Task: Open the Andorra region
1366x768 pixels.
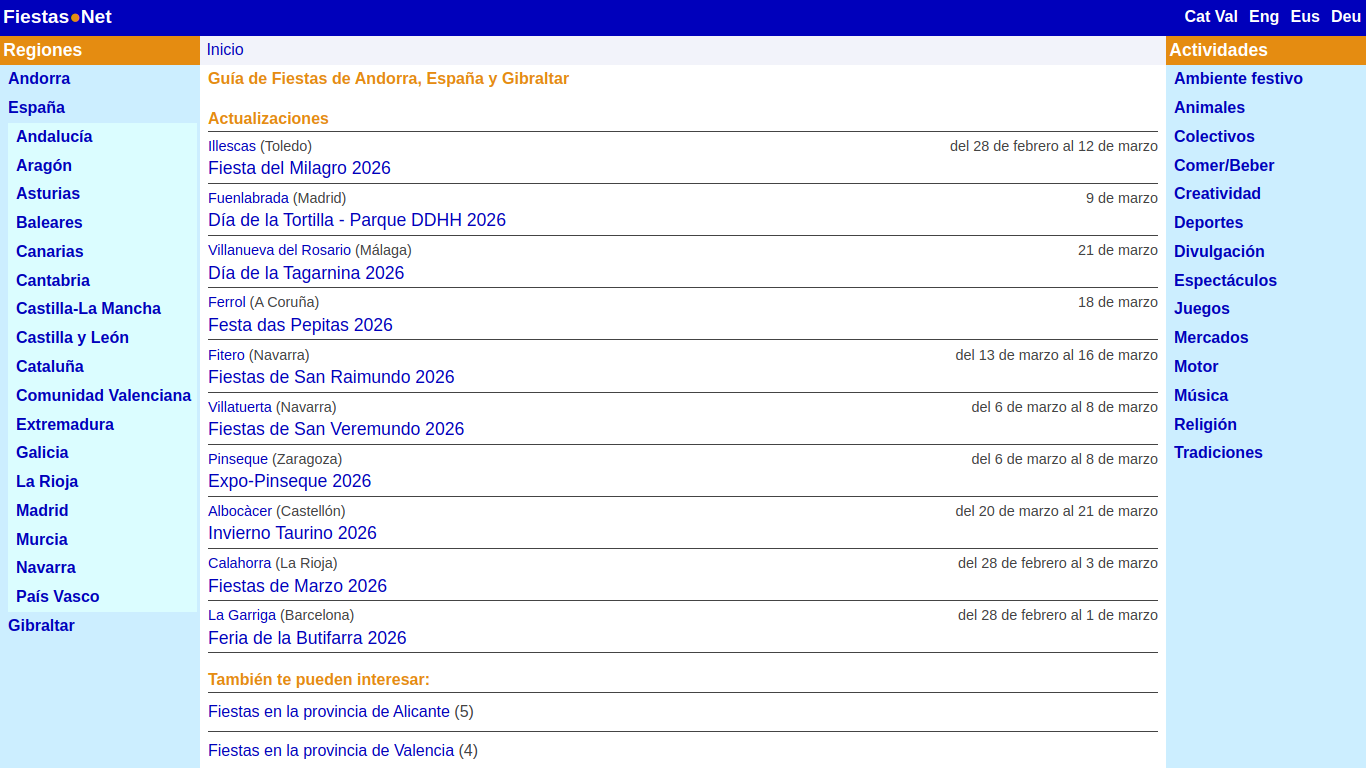Action: coord(39,79)
